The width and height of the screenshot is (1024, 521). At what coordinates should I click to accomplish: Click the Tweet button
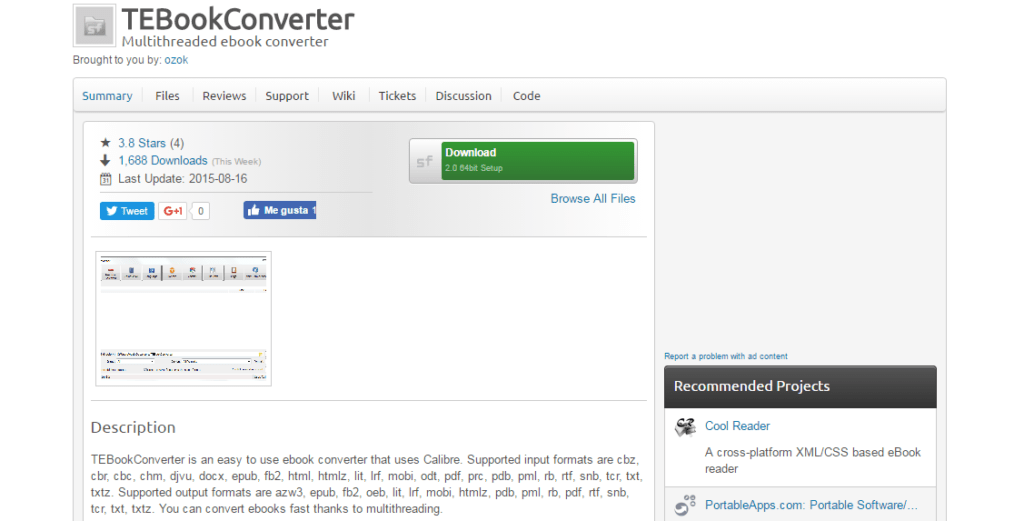(x=127, y=211)
